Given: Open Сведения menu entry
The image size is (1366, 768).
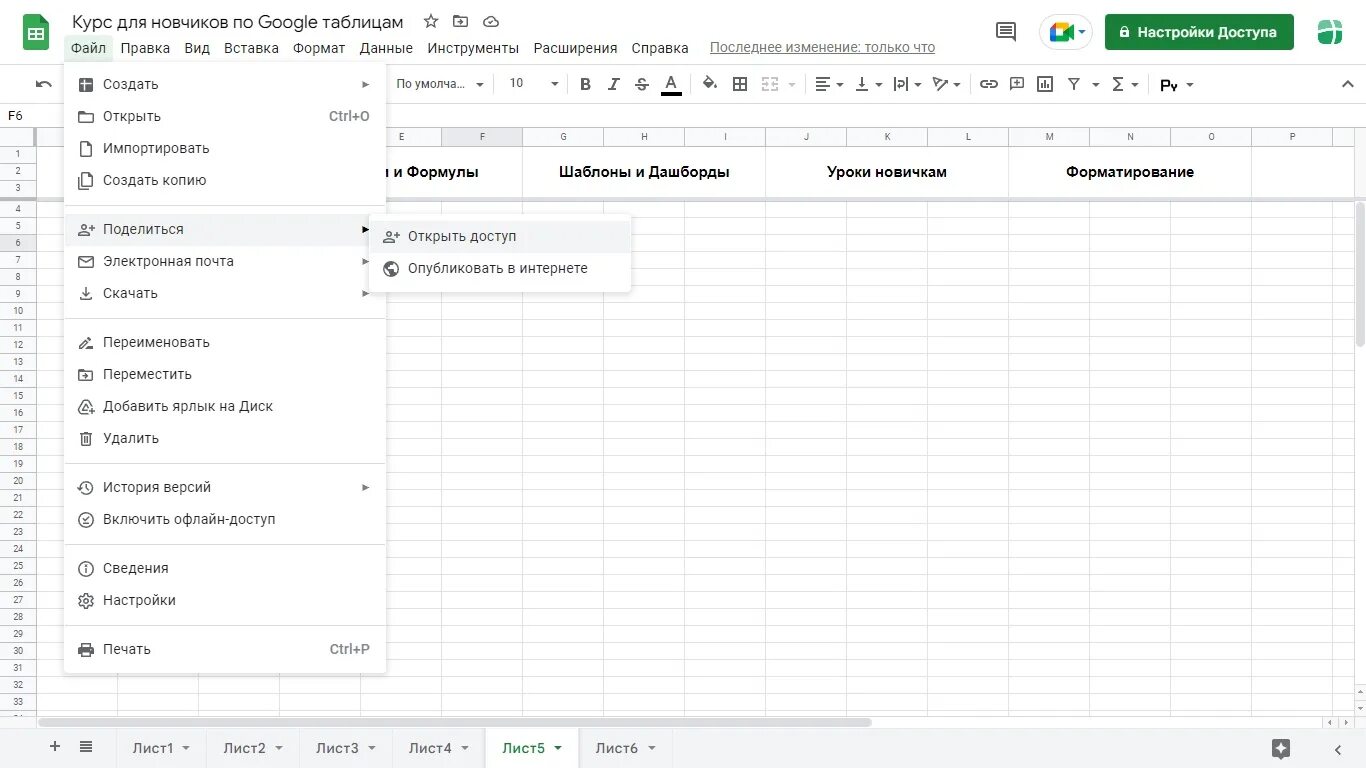Looking at the screenshot, I should pos(225,568).
